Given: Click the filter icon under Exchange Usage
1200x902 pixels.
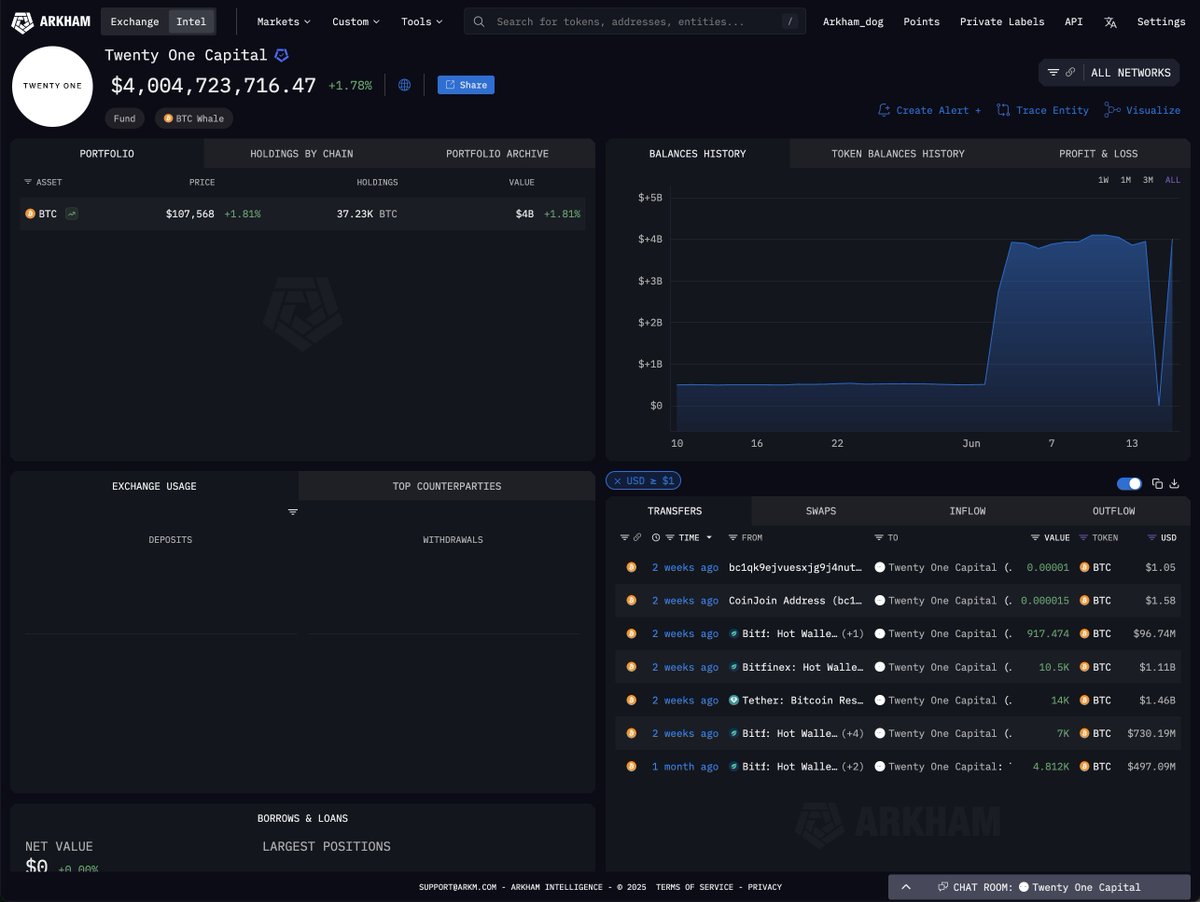Looking at the screenshot, I should click(293, 512).
